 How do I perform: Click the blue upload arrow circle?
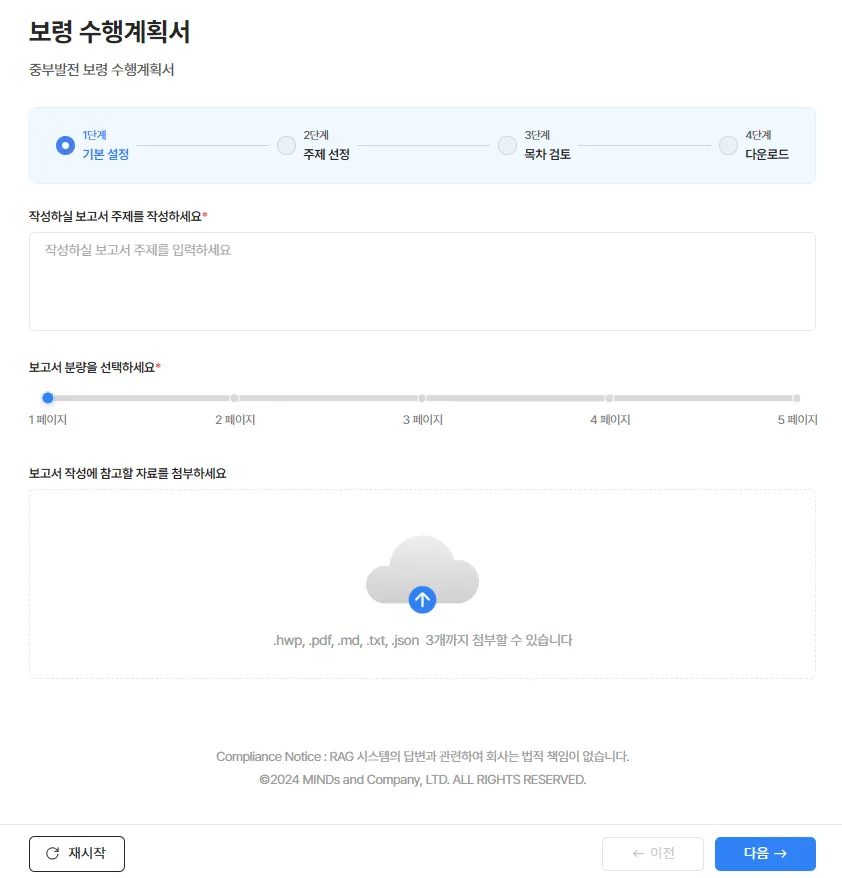tap(422, 600)
